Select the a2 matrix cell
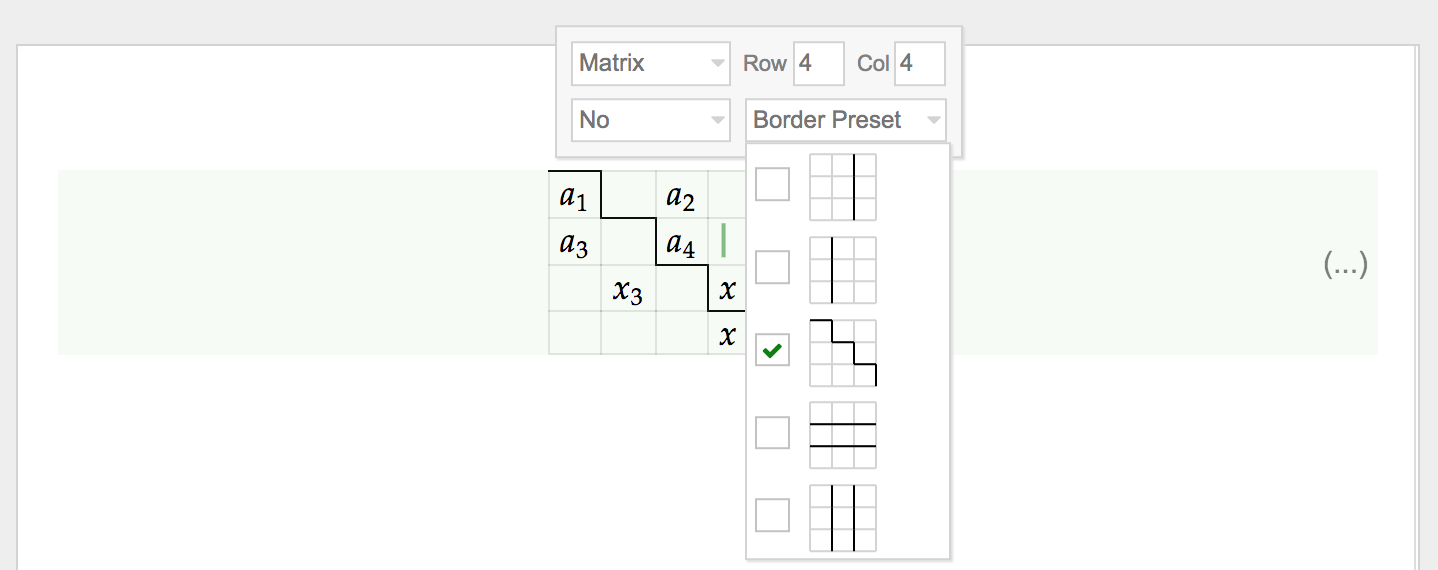The height and width of the screenshot is (570, 1438). [x=681, y=195]
